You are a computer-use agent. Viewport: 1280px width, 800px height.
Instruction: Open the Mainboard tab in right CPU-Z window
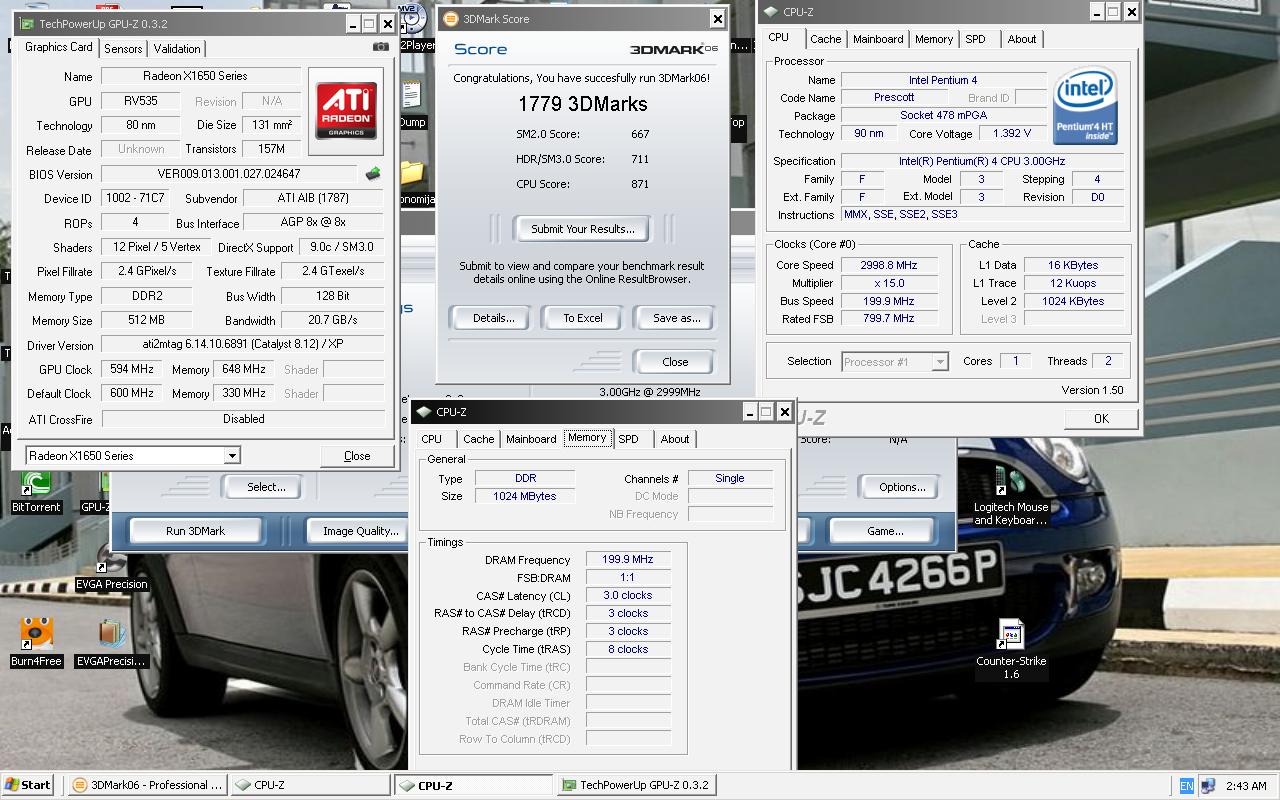coord(878,39)
